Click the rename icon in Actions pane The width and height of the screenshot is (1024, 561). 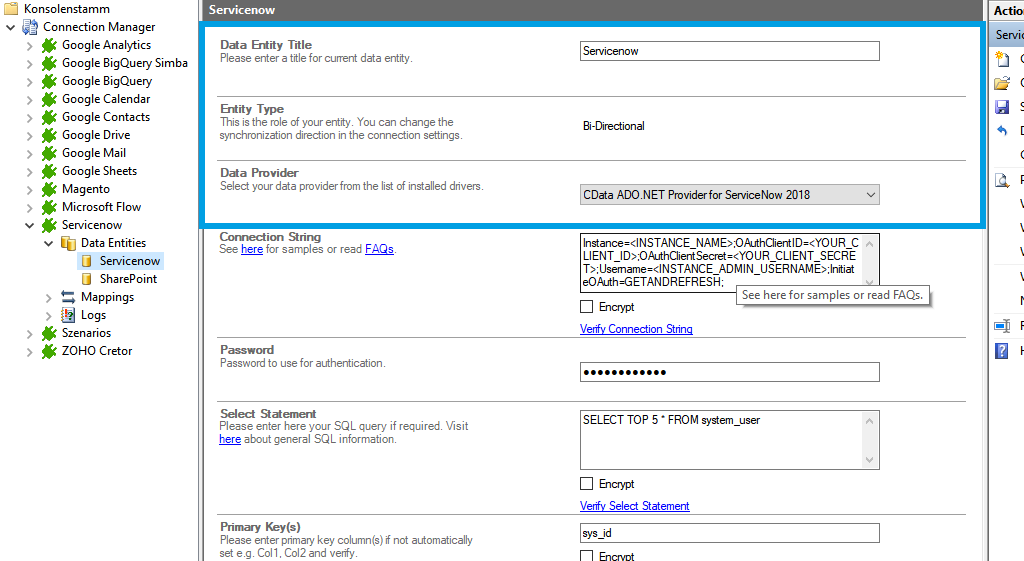[x=1002, y=326]
